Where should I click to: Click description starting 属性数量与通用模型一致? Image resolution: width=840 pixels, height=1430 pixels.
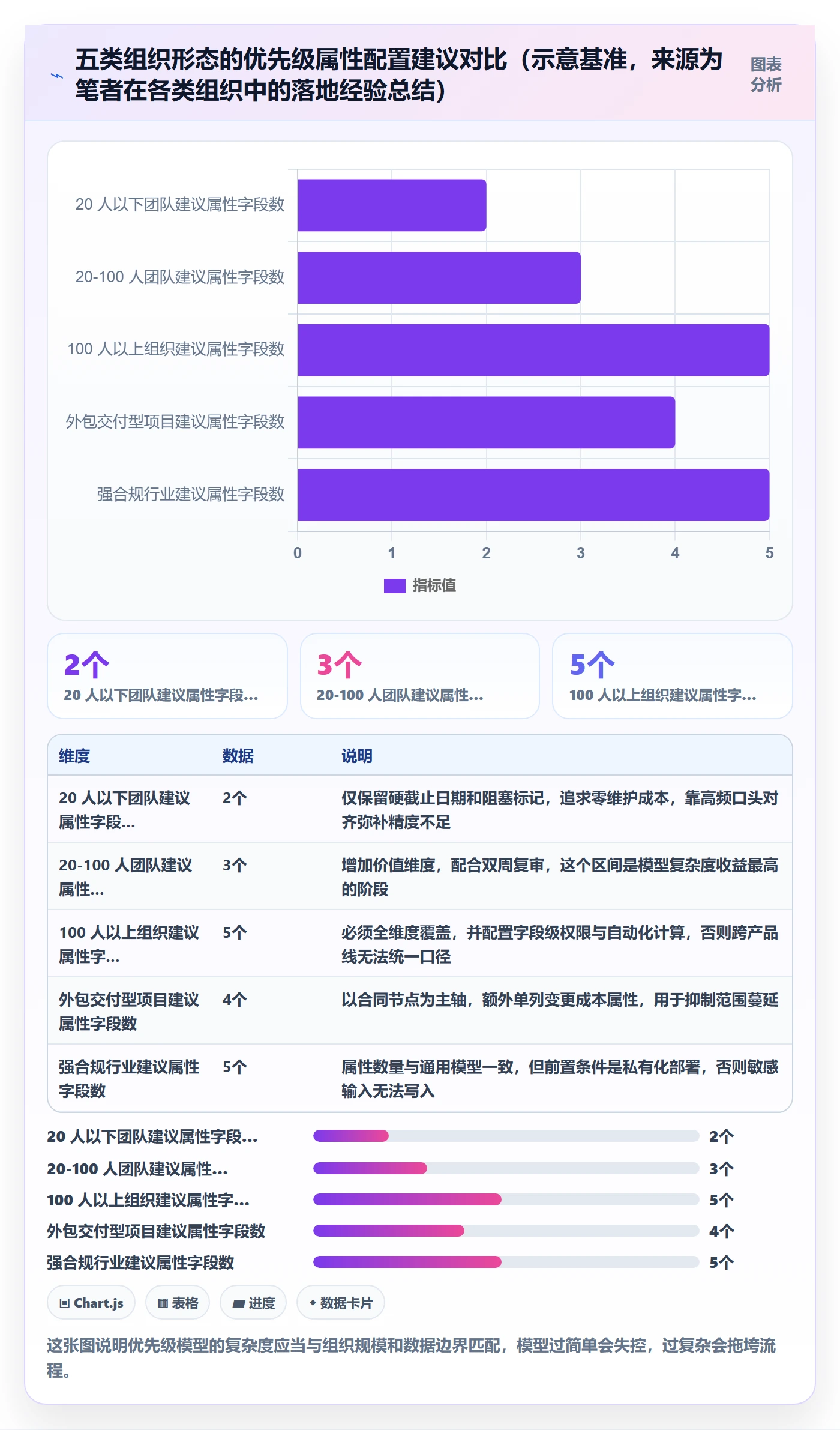pos(560,1079)
